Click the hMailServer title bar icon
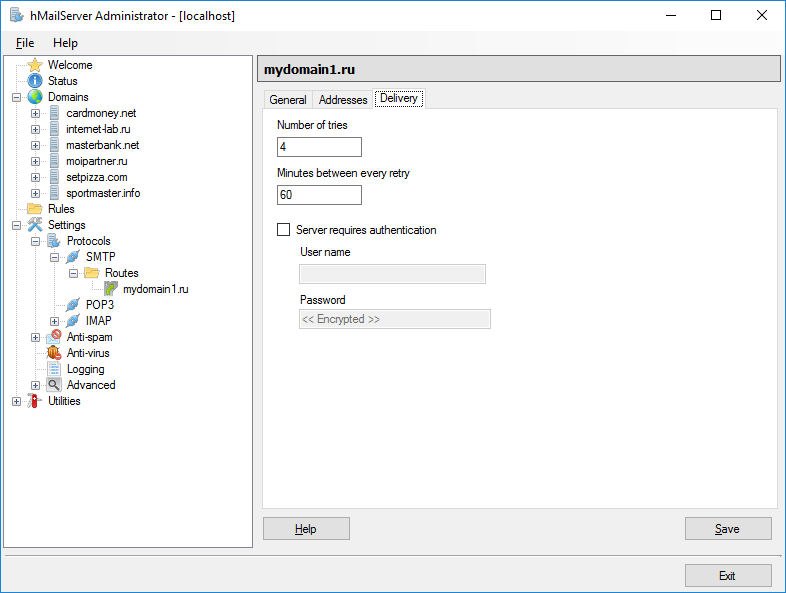Screen dimensions: 786x593 point(17,15)
